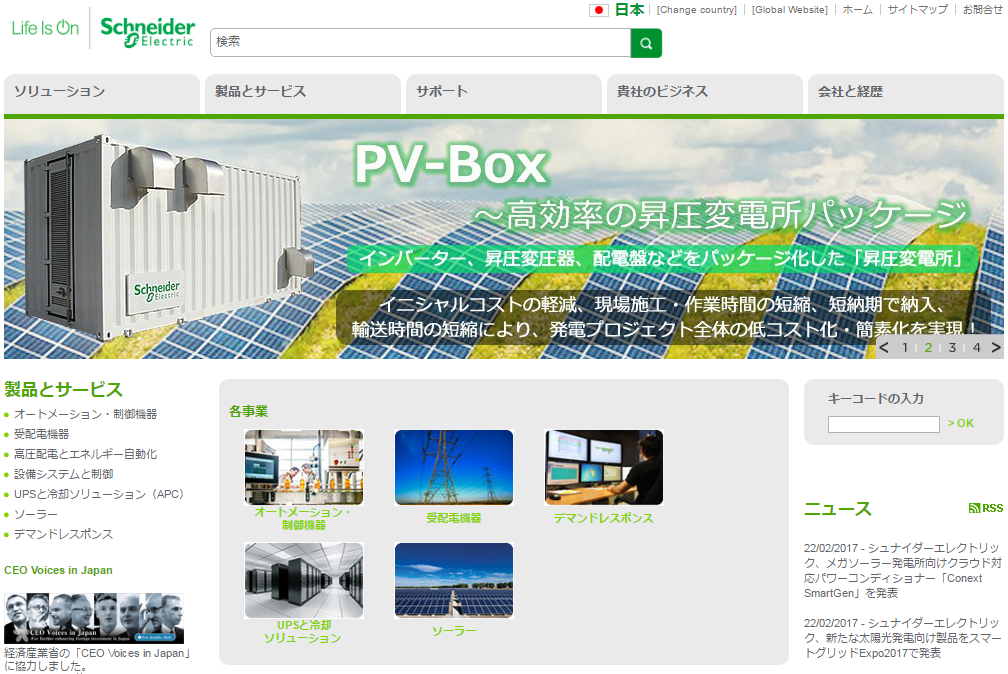This screenshot has height=674, width=1008.
Task: Click the green search magnifier button
Action: coord(646,43)
